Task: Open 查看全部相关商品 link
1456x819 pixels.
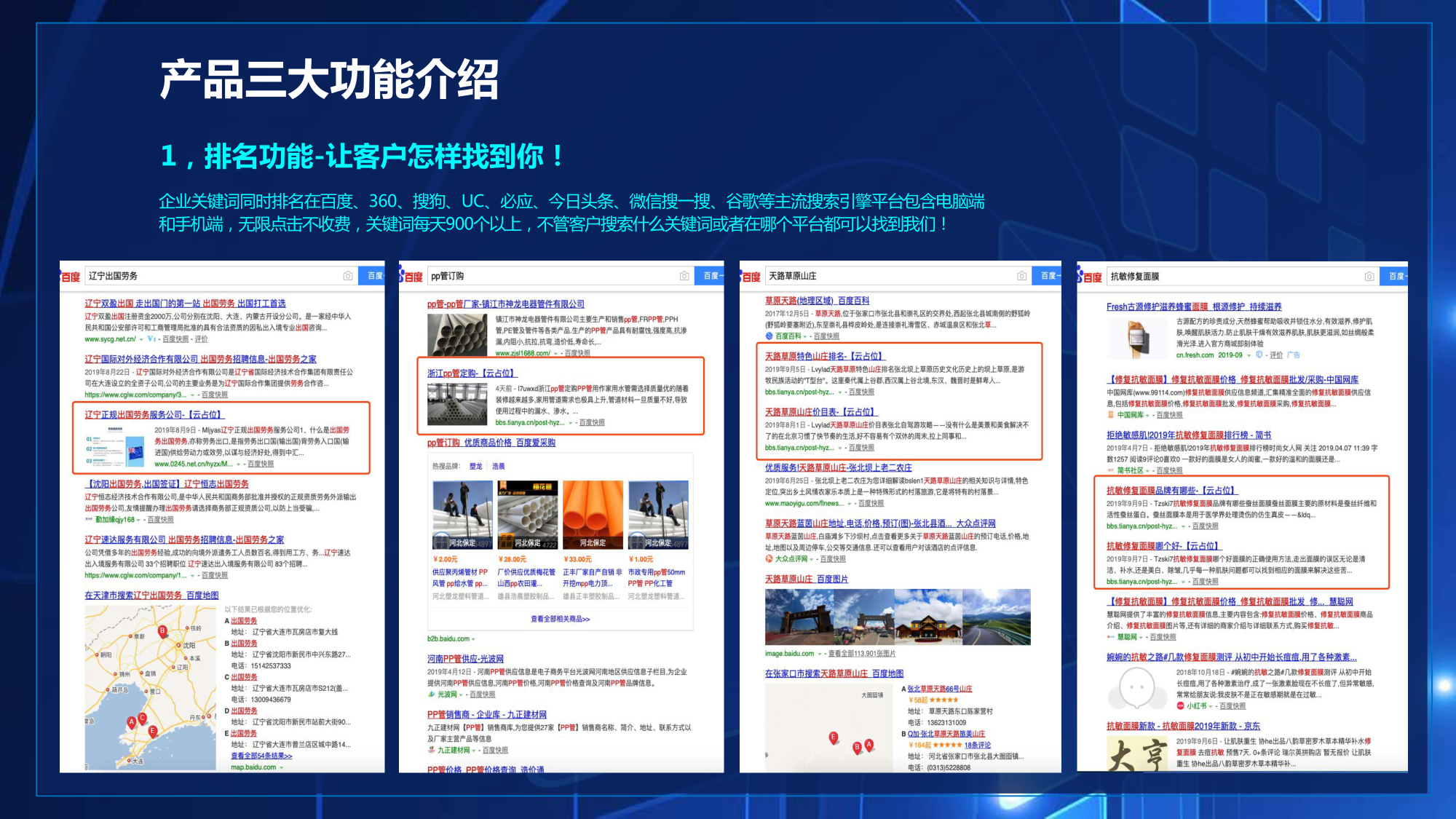Action: click(x=560, y=619)
